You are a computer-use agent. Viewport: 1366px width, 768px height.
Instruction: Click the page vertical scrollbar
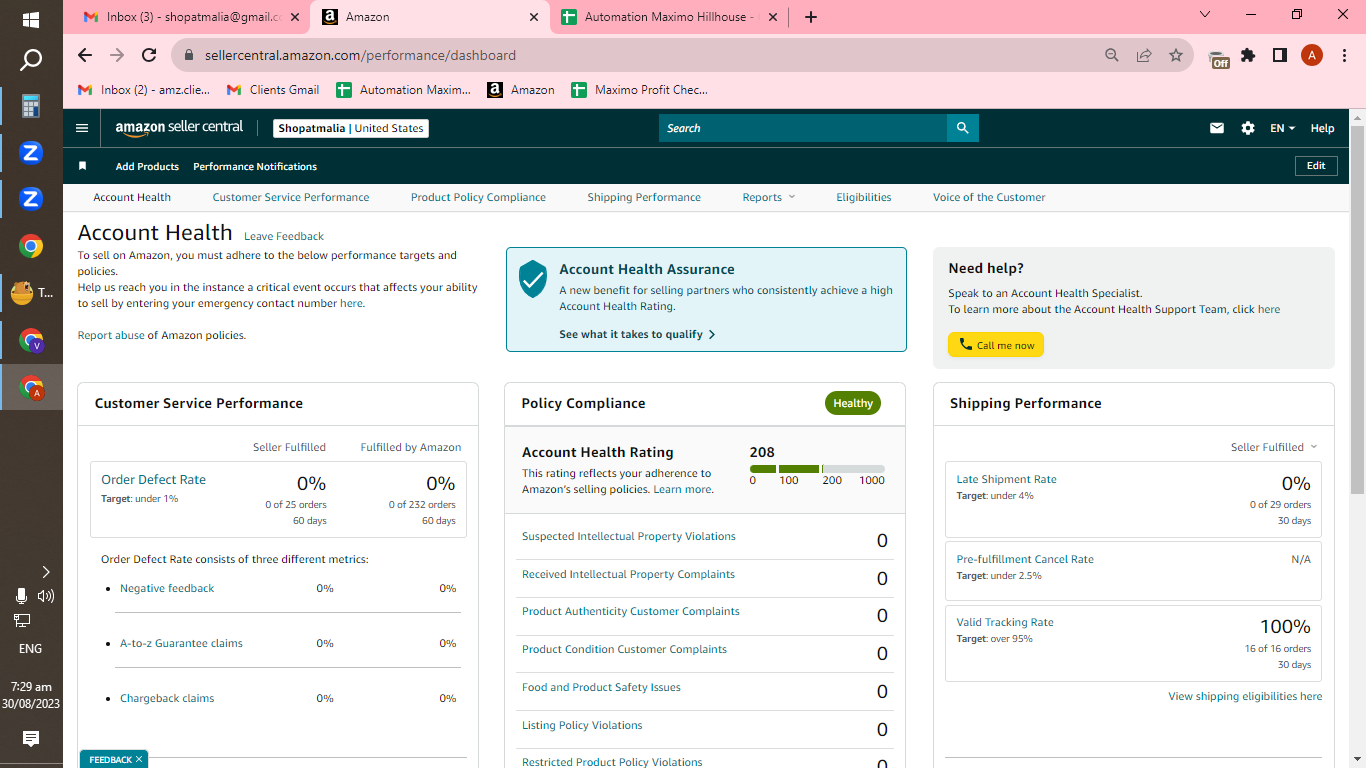click(x=1357, y=310)
